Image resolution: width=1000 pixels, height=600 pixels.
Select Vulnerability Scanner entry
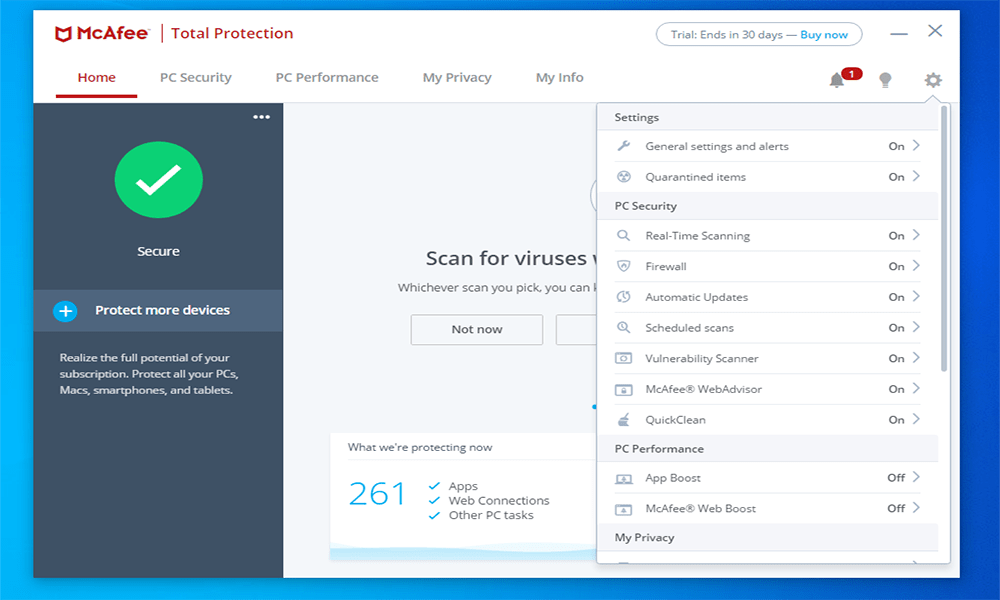768,358
